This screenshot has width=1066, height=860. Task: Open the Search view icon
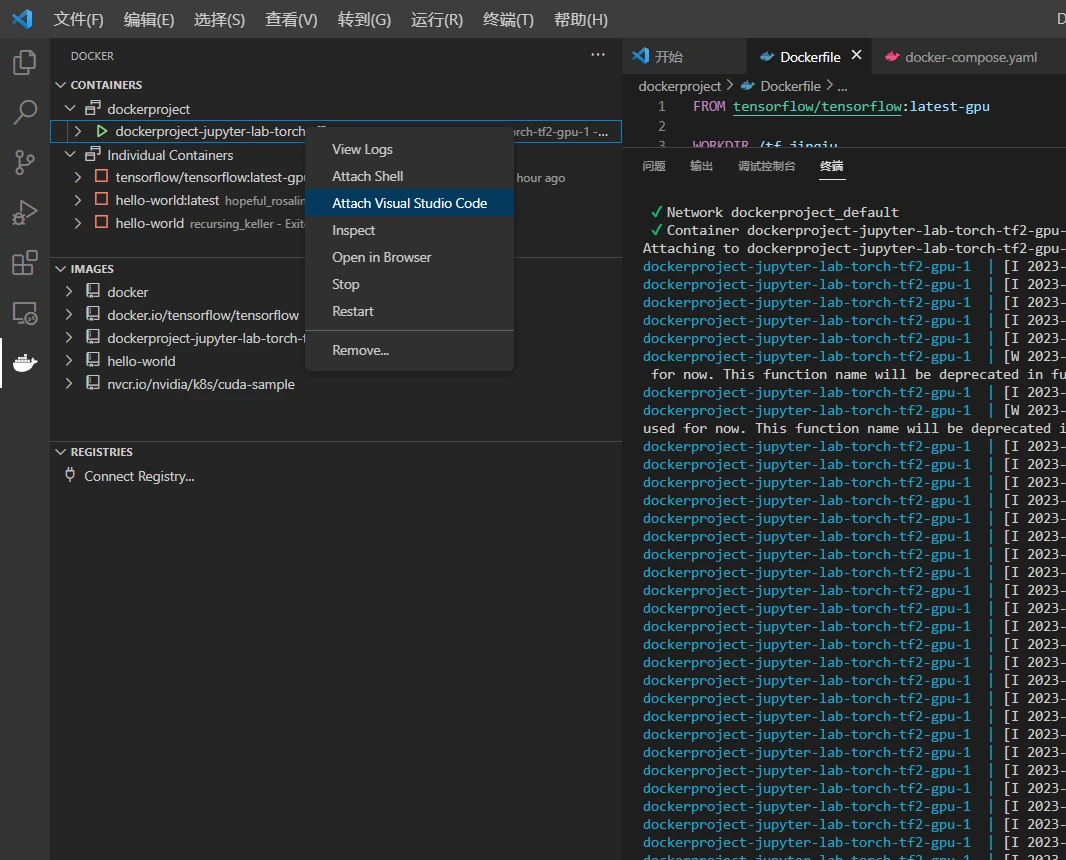click(24, 112)
